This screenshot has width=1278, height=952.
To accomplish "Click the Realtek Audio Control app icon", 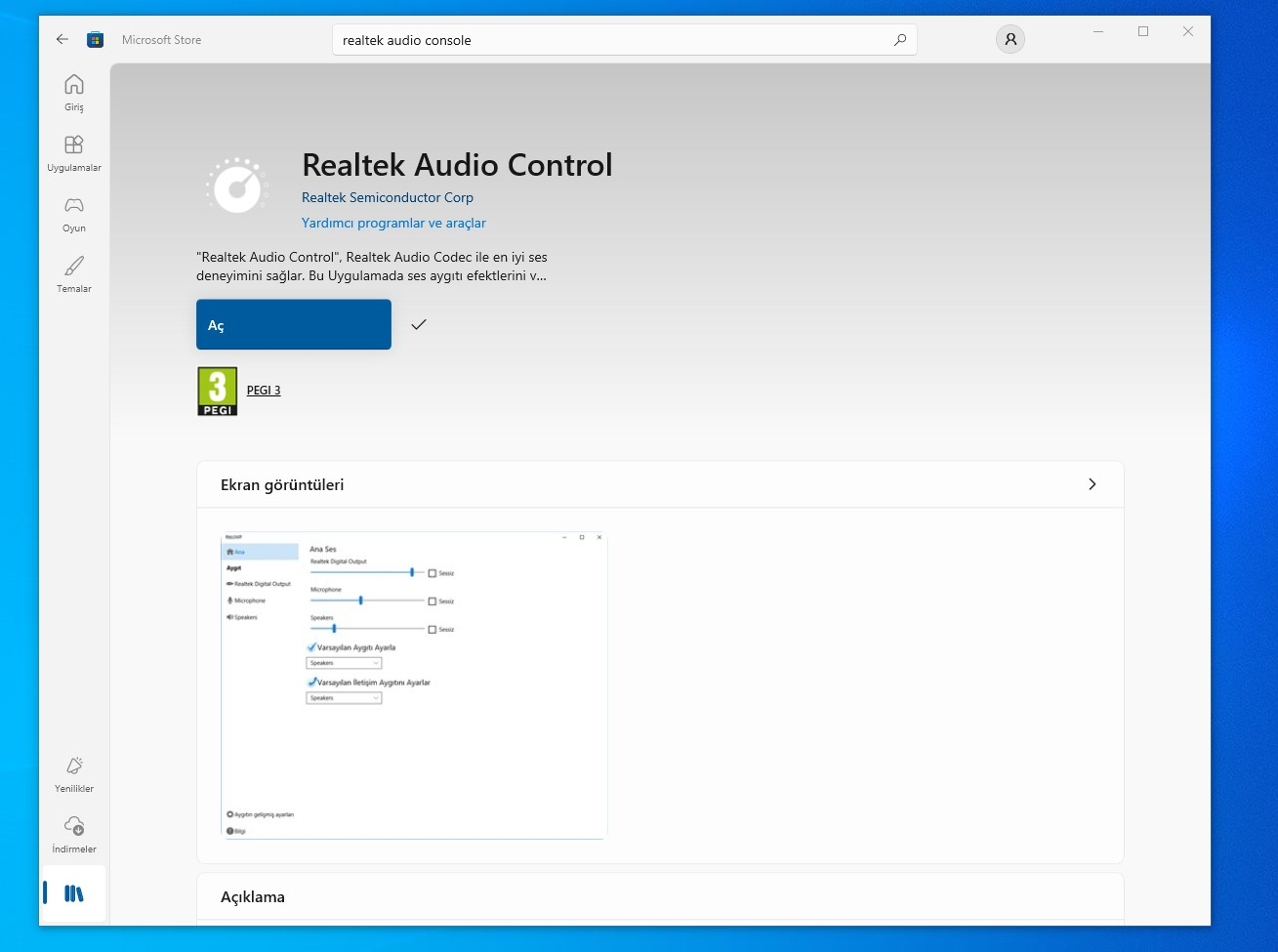I will [237, 186].
